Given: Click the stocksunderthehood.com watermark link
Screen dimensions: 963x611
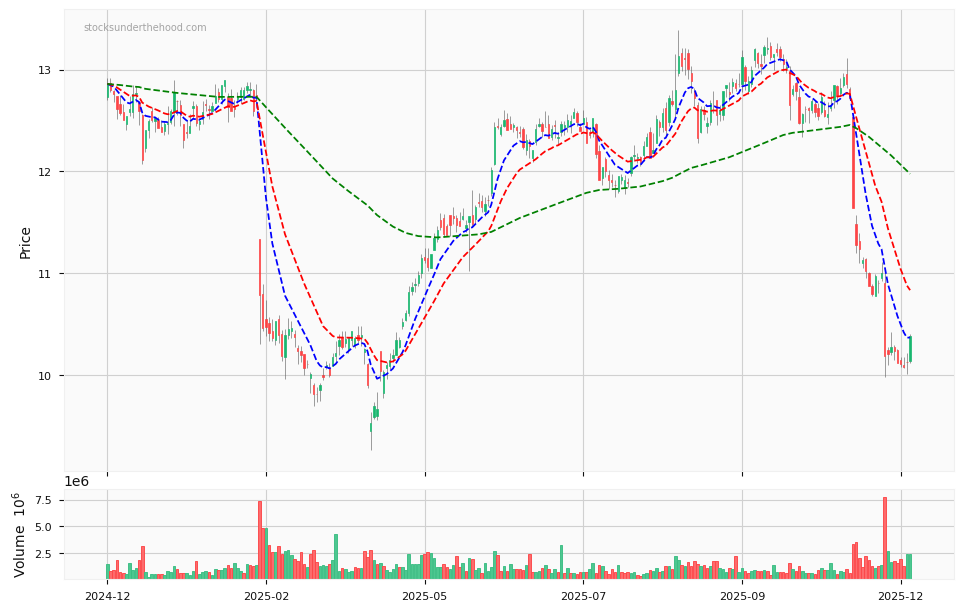Looking at the screenshot, I should pyautogui.click(x=143, y=30).
